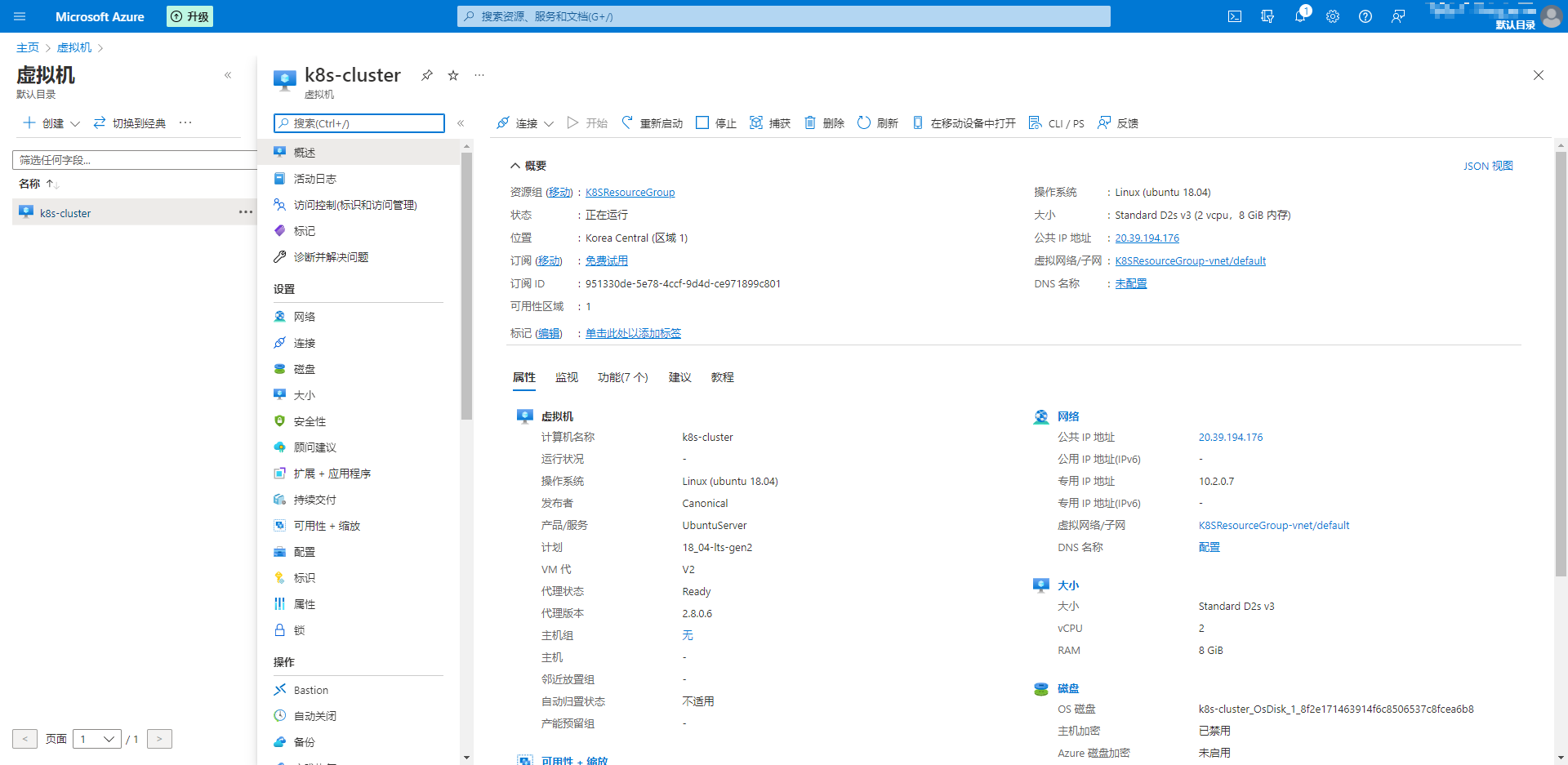
Task: Open directories and subscriptions filter icon
Action: (x=1267, y=16)
